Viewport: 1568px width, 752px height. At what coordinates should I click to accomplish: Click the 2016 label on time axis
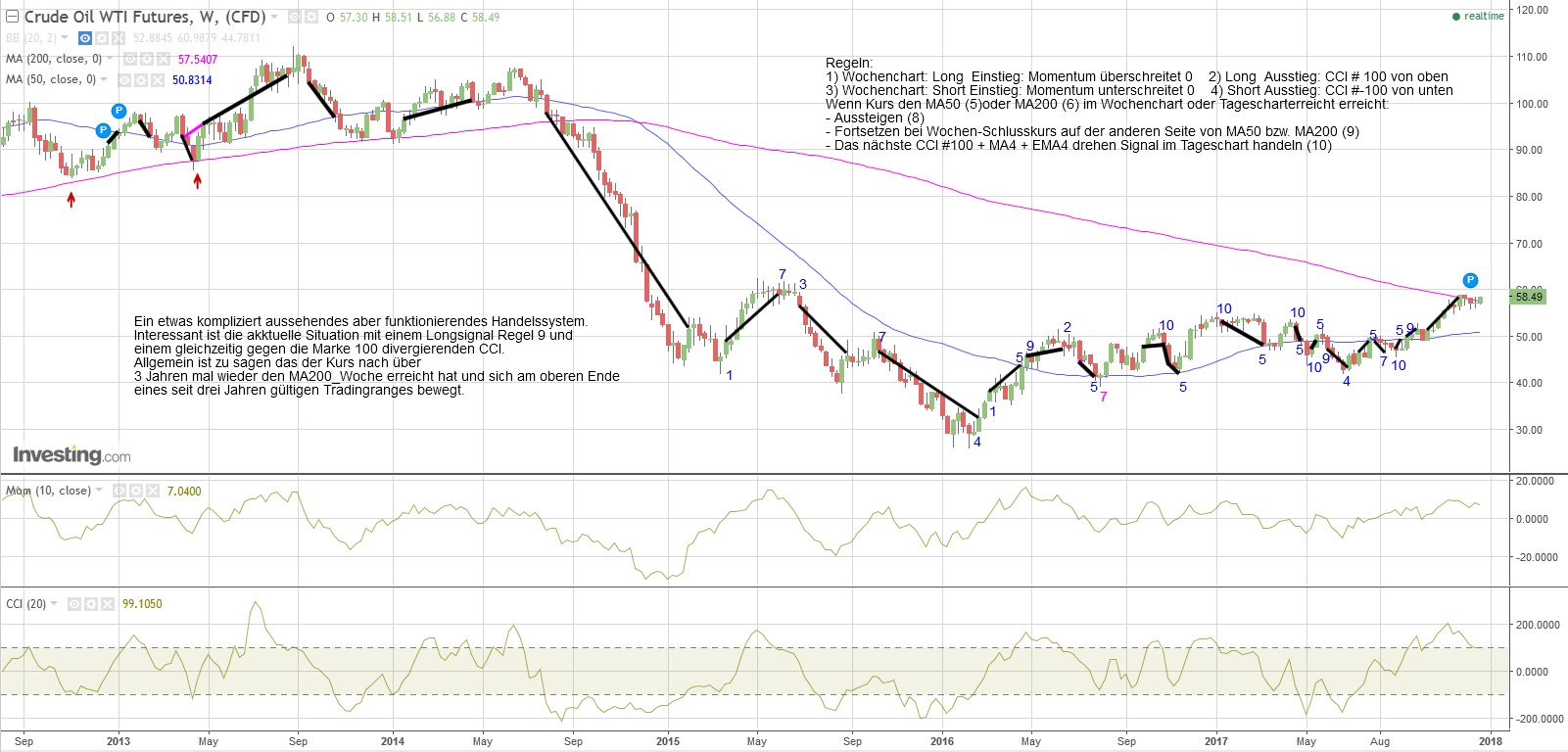click(942, 741)
